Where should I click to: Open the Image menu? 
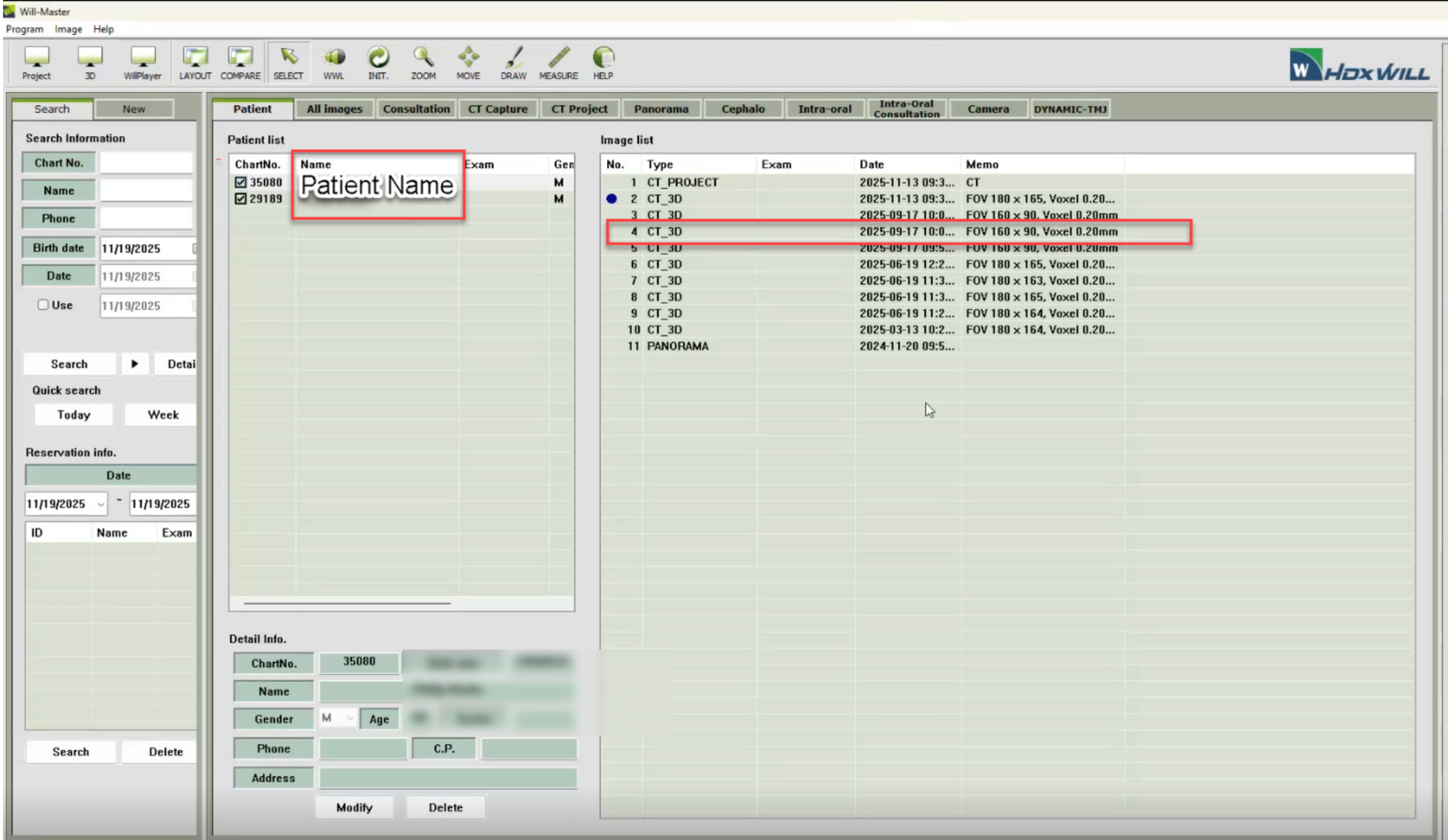[68, 29]
